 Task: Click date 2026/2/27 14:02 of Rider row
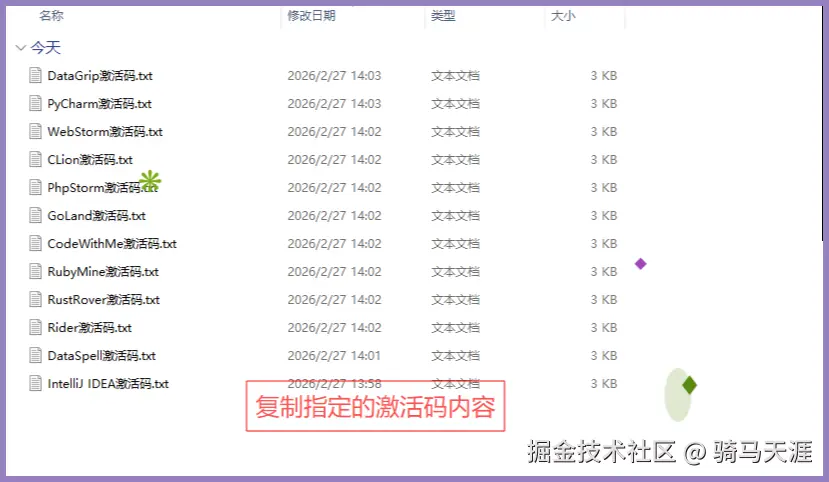334,328
